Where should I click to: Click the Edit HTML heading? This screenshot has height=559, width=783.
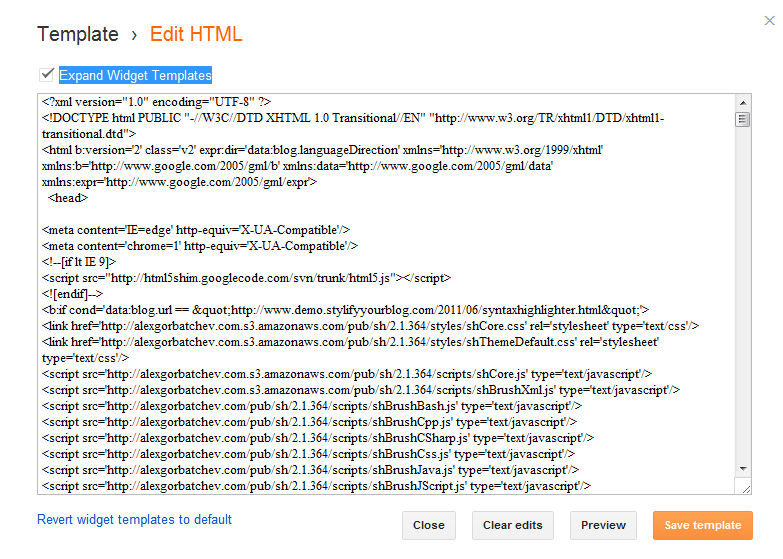point(196,34)
